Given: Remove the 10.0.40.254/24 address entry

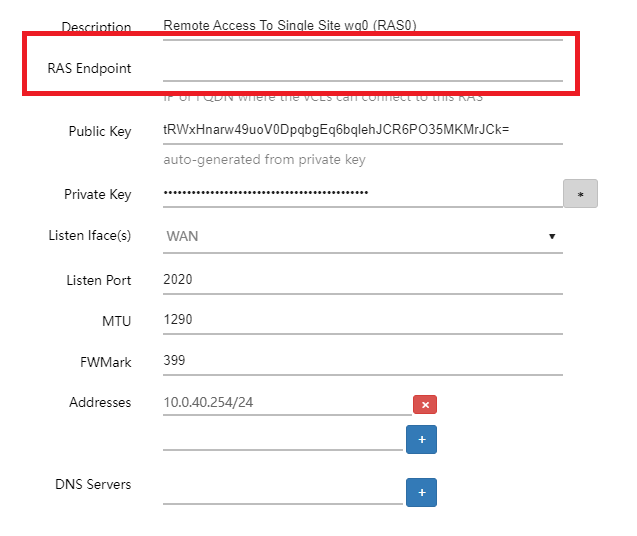Looking at the screenshot, I should tap(425, 405).
